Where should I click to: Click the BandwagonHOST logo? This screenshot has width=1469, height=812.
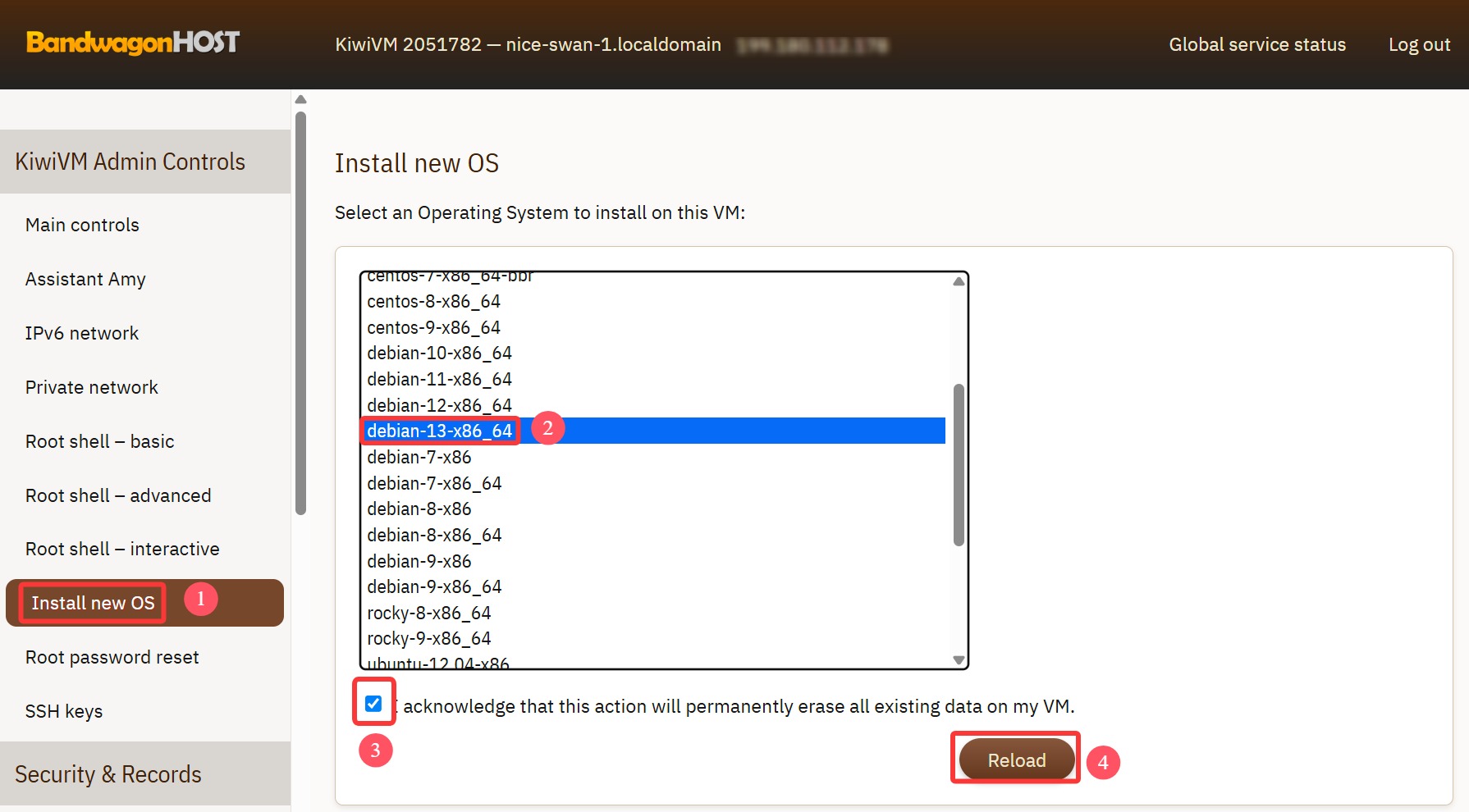click(133, 43)
